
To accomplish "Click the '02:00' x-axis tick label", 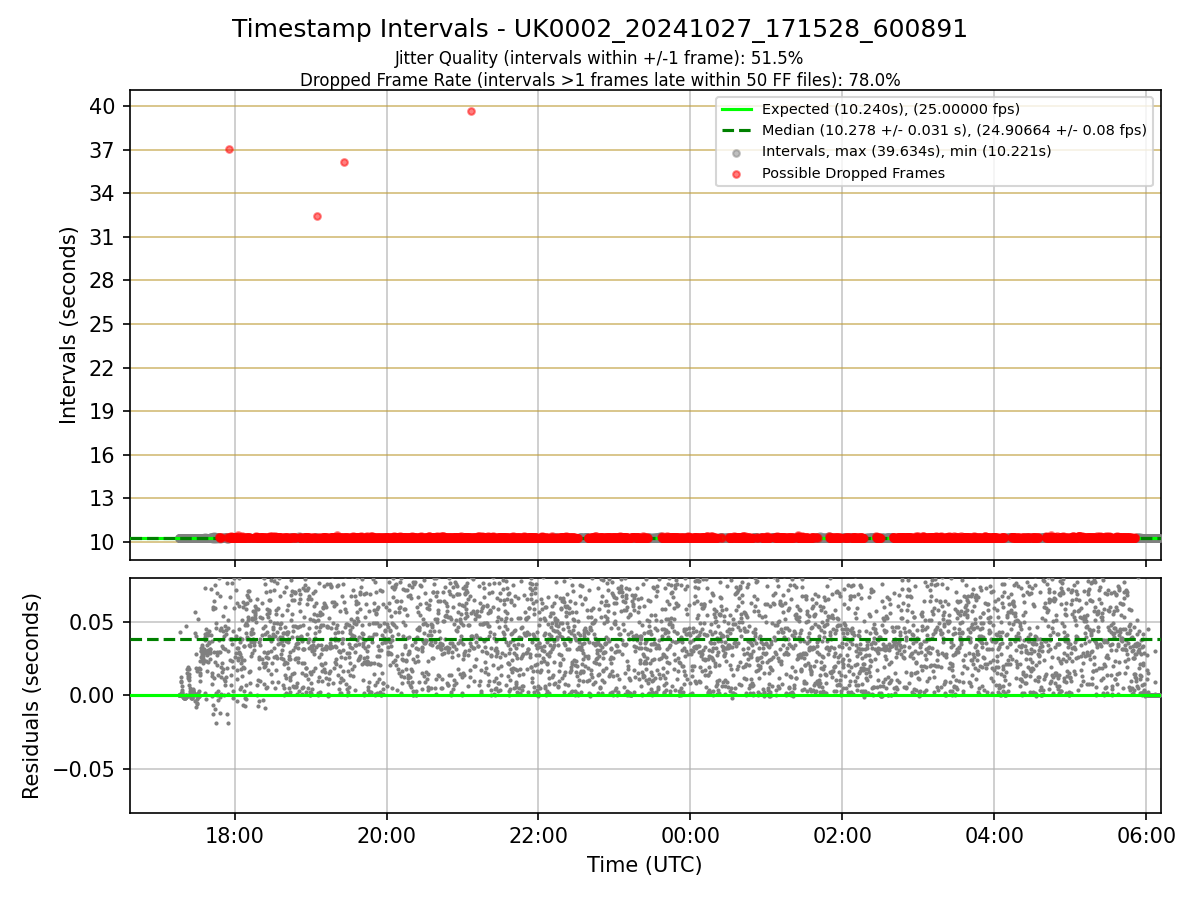I will tap(842, 835).
